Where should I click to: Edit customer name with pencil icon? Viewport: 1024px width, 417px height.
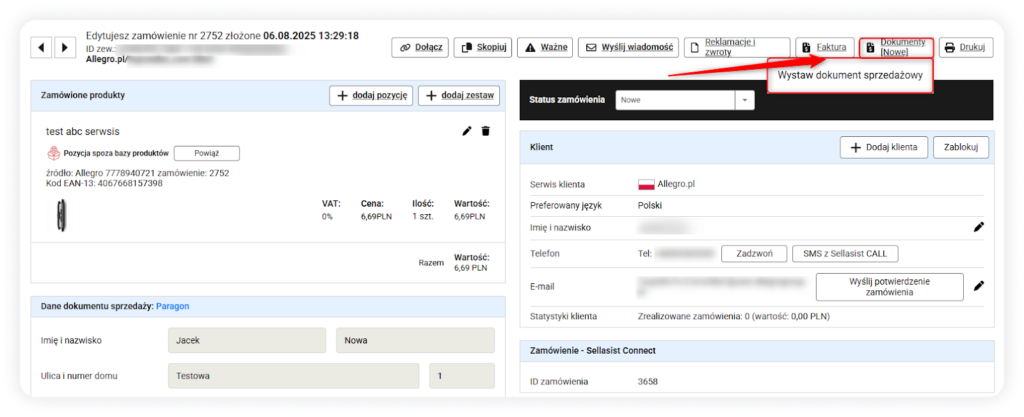(x=979, y=227)
